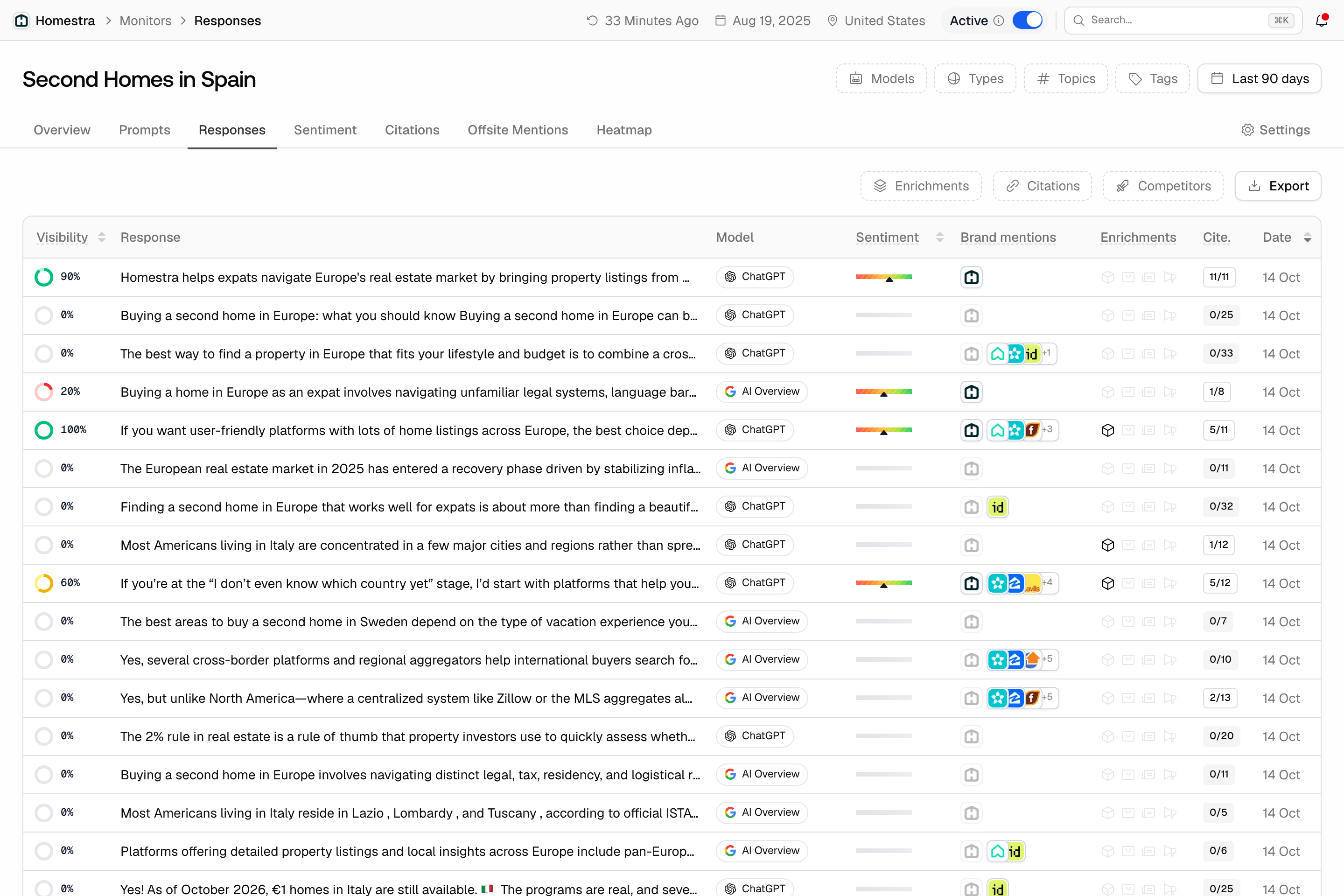The width and height of the screenshot is (1344, 896).
Task: Click the location pin United States
Action: (876, 21)
